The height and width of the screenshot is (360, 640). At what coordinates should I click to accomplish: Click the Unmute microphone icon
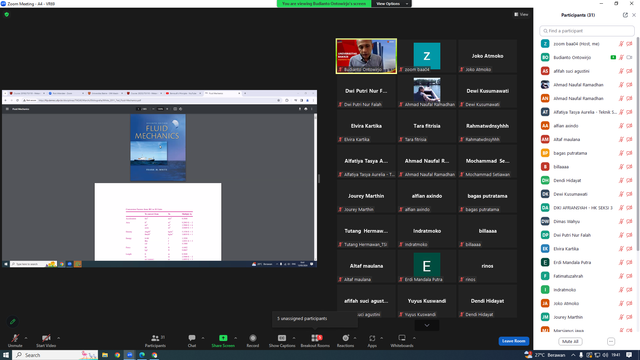click(x=15, y=338)
